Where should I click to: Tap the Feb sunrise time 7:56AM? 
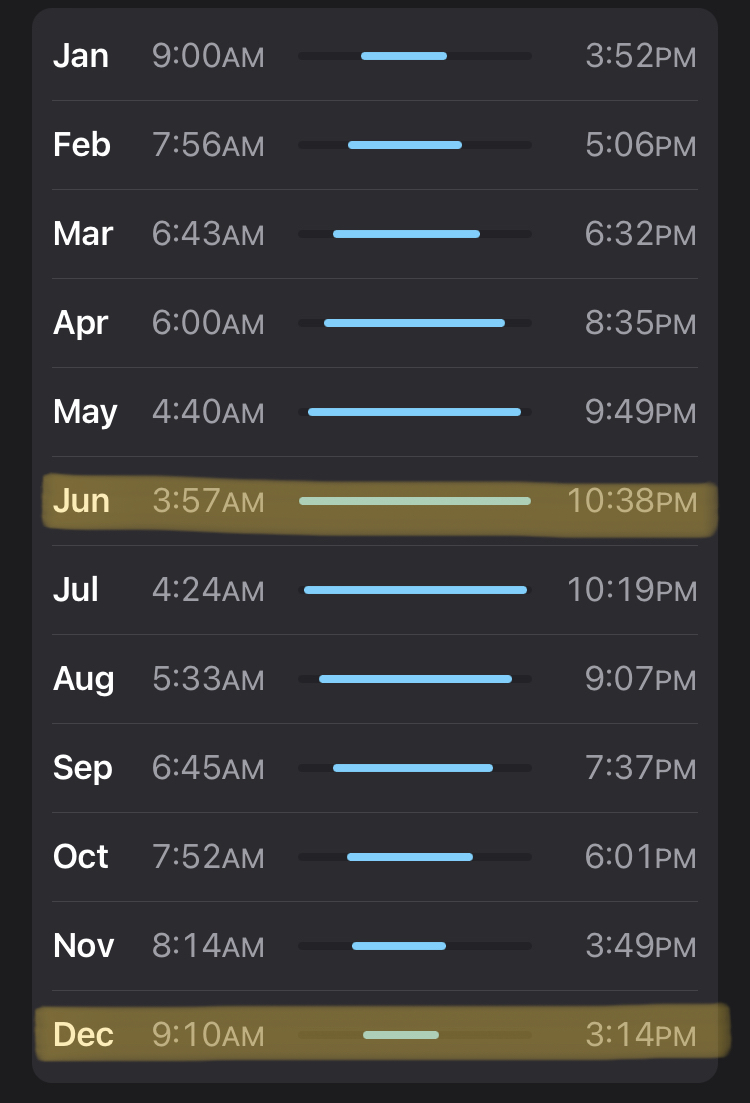pyautogui.click(x=208, y=145)
